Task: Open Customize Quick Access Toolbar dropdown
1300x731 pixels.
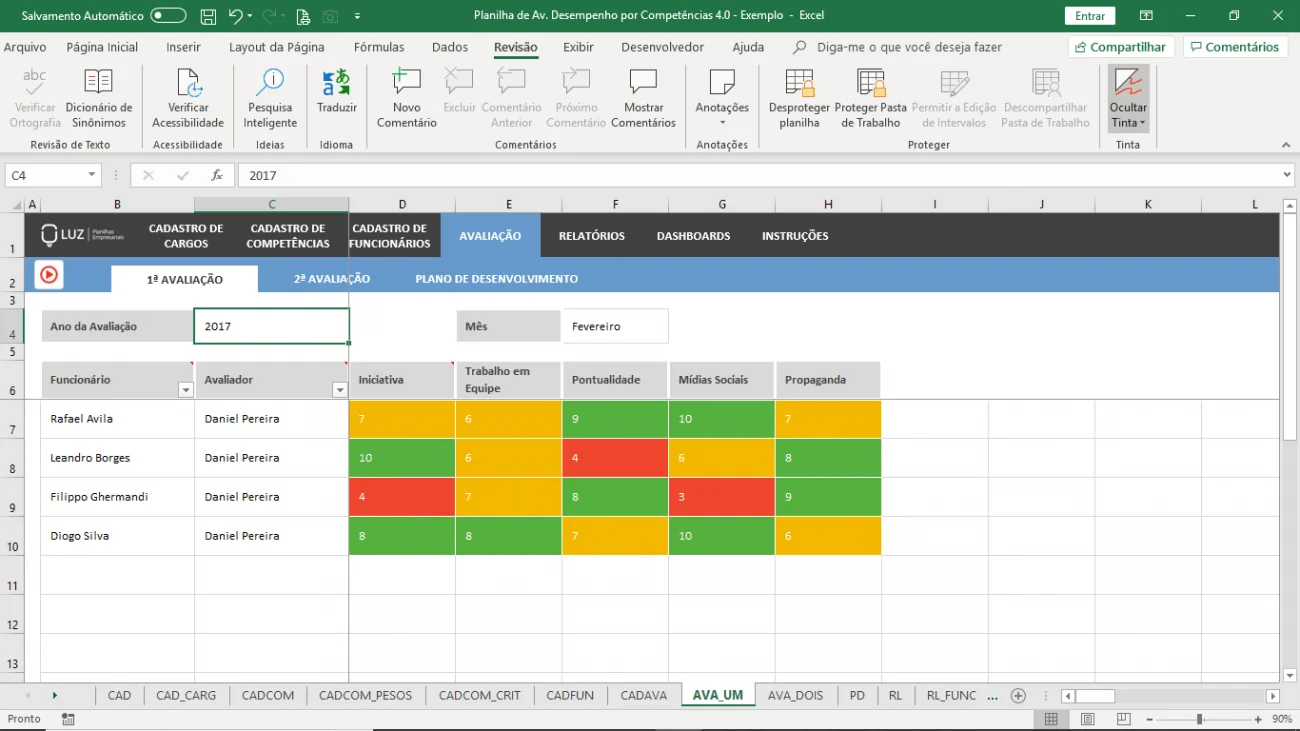Action: 358,16
